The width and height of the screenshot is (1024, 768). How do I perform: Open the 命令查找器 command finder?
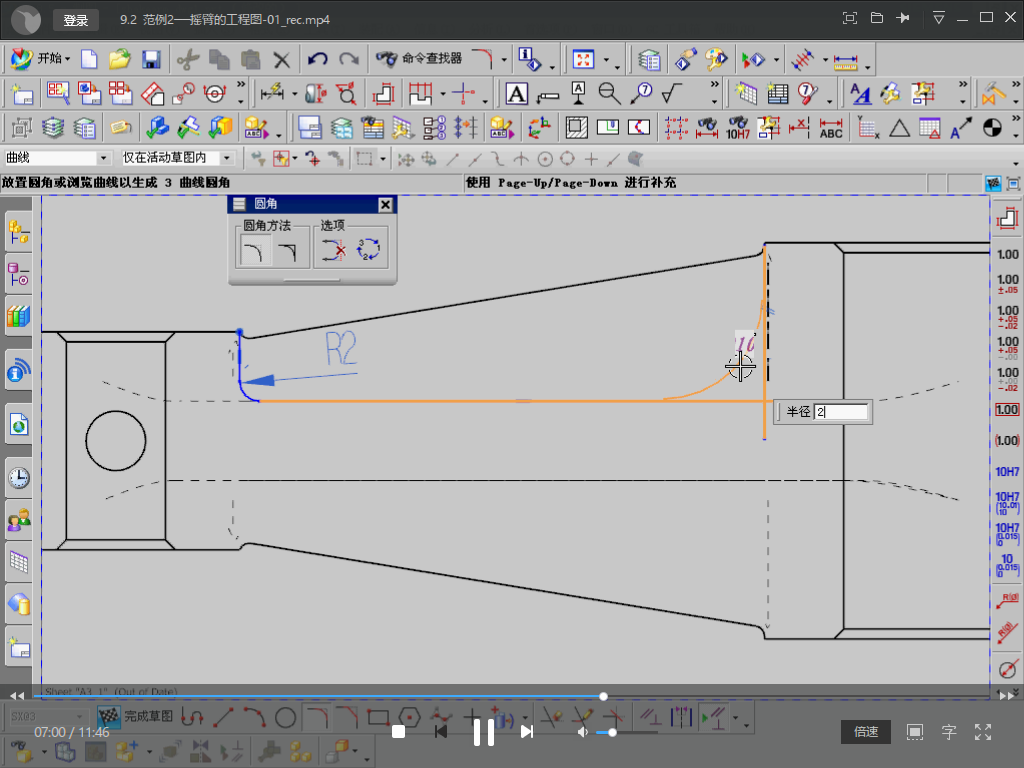419,59
